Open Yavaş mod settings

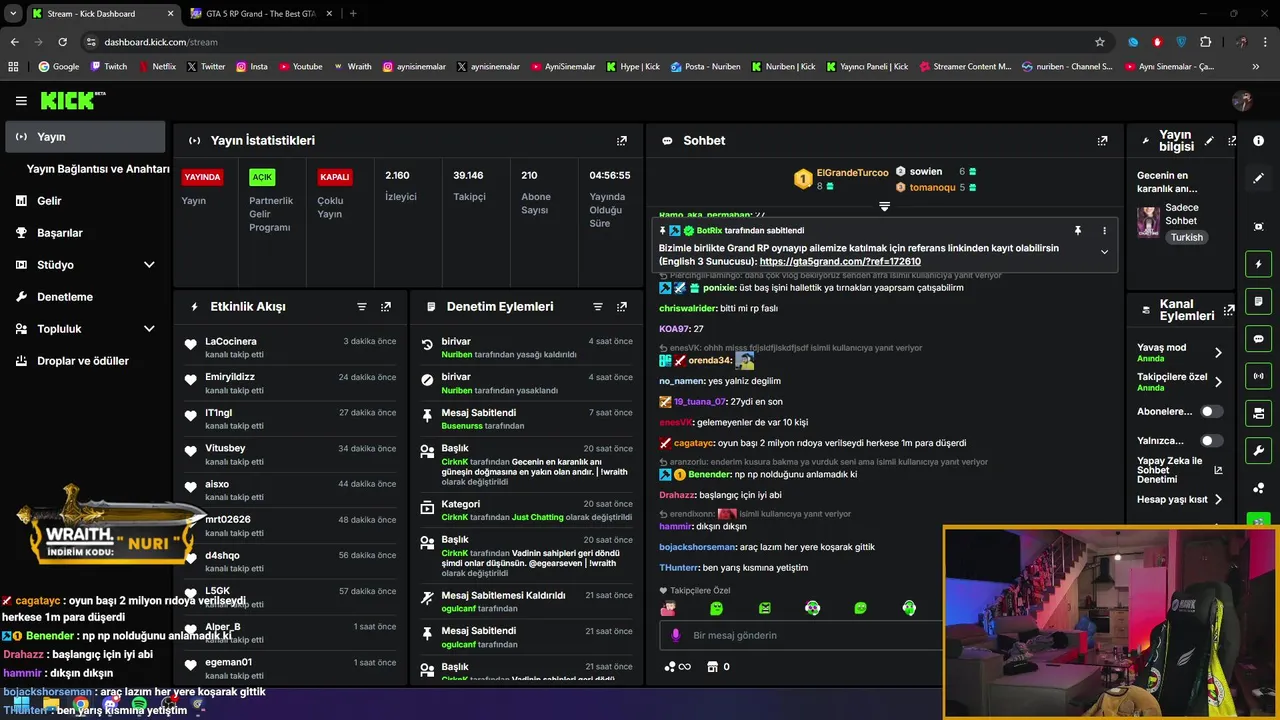pyautogui.click(x=1180, y=352)
